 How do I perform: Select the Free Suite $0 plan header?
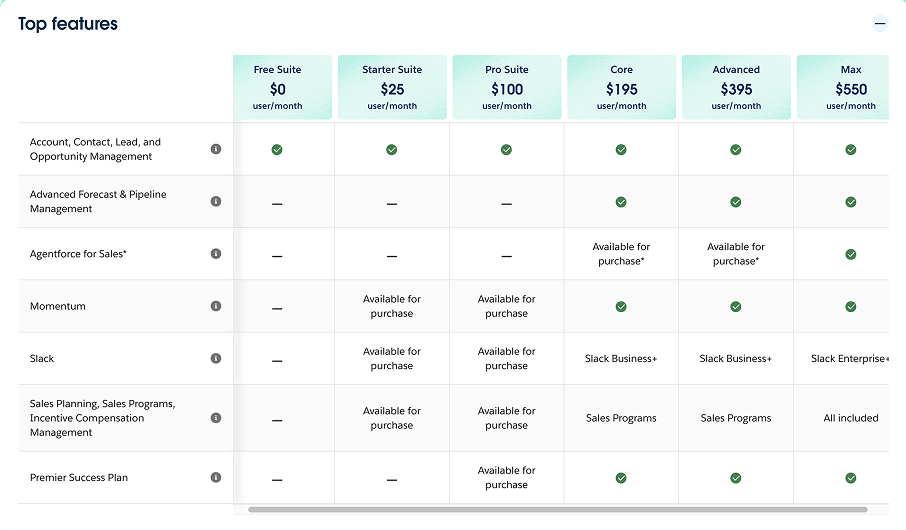283,87
